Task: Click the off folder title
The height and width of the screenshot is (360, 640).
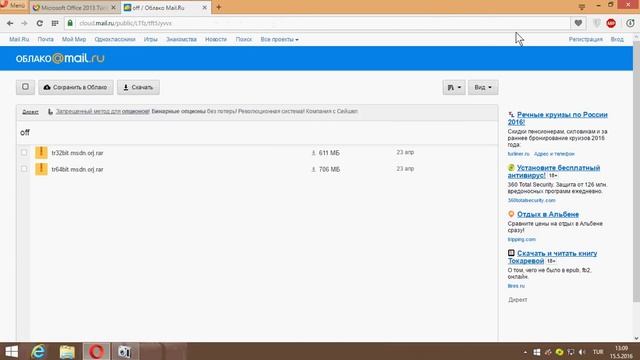Action: click(25, 133)
